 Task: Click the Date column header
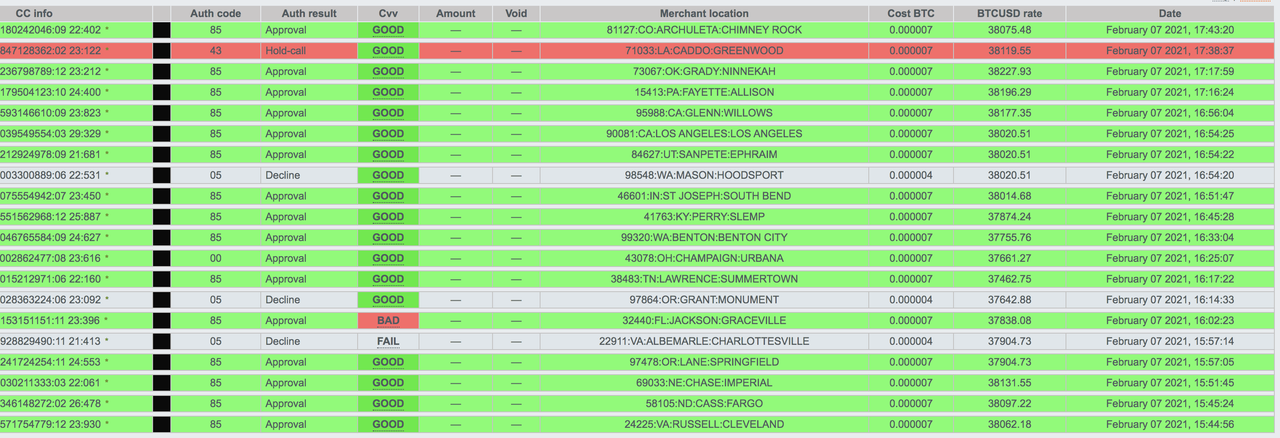(x=1170, y=14)
